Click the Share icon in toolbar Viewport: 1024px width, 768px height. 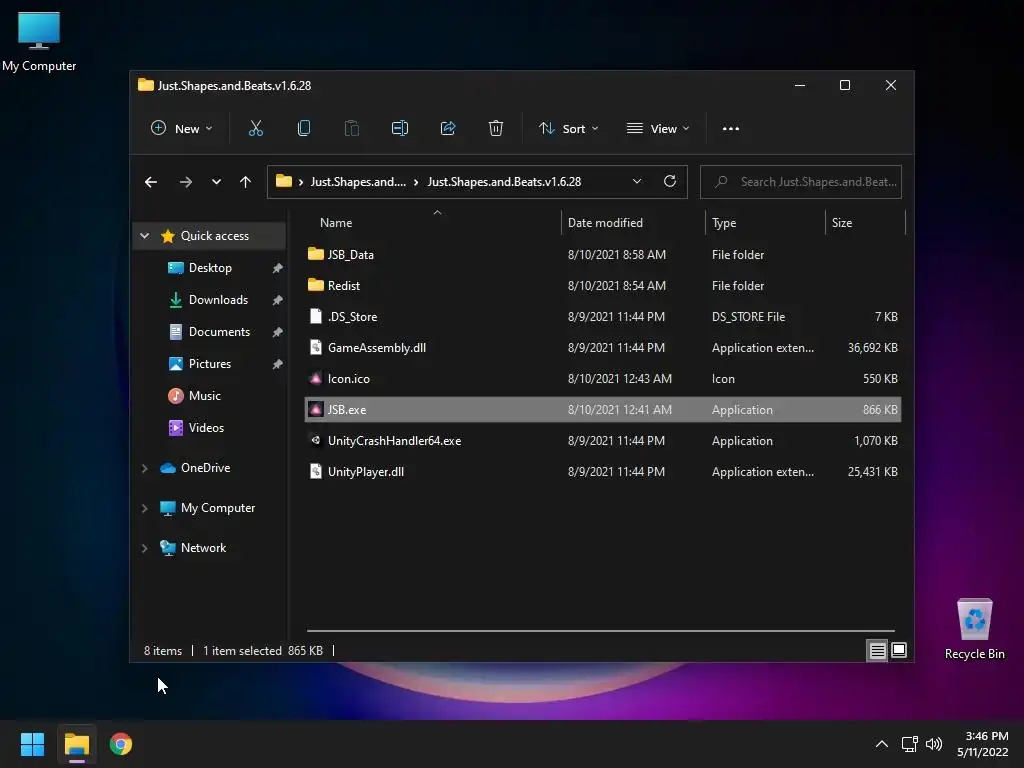tap(448, 129)
